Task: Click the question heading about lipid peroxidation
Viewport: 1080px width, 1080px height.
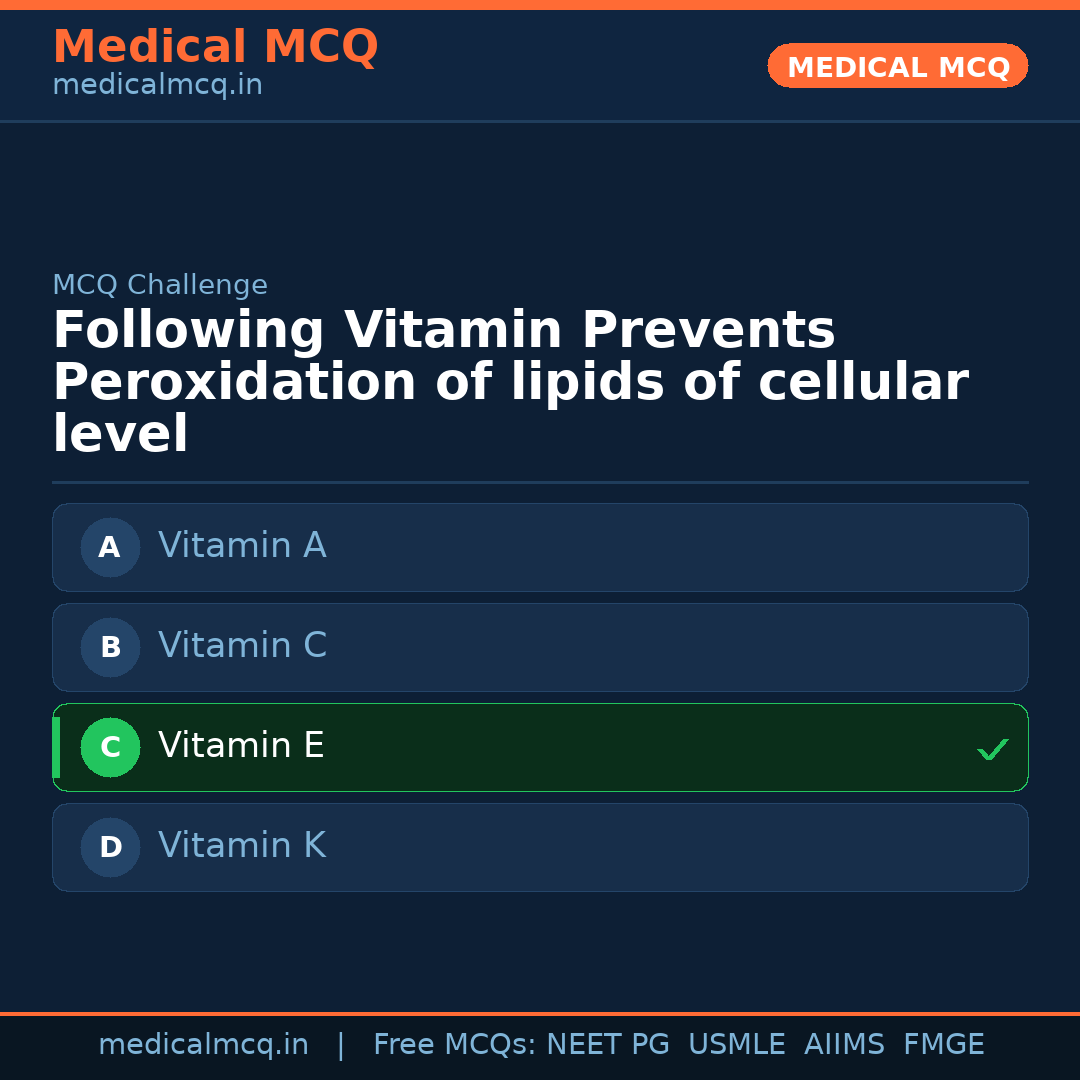Action: (x=510, y=382)
